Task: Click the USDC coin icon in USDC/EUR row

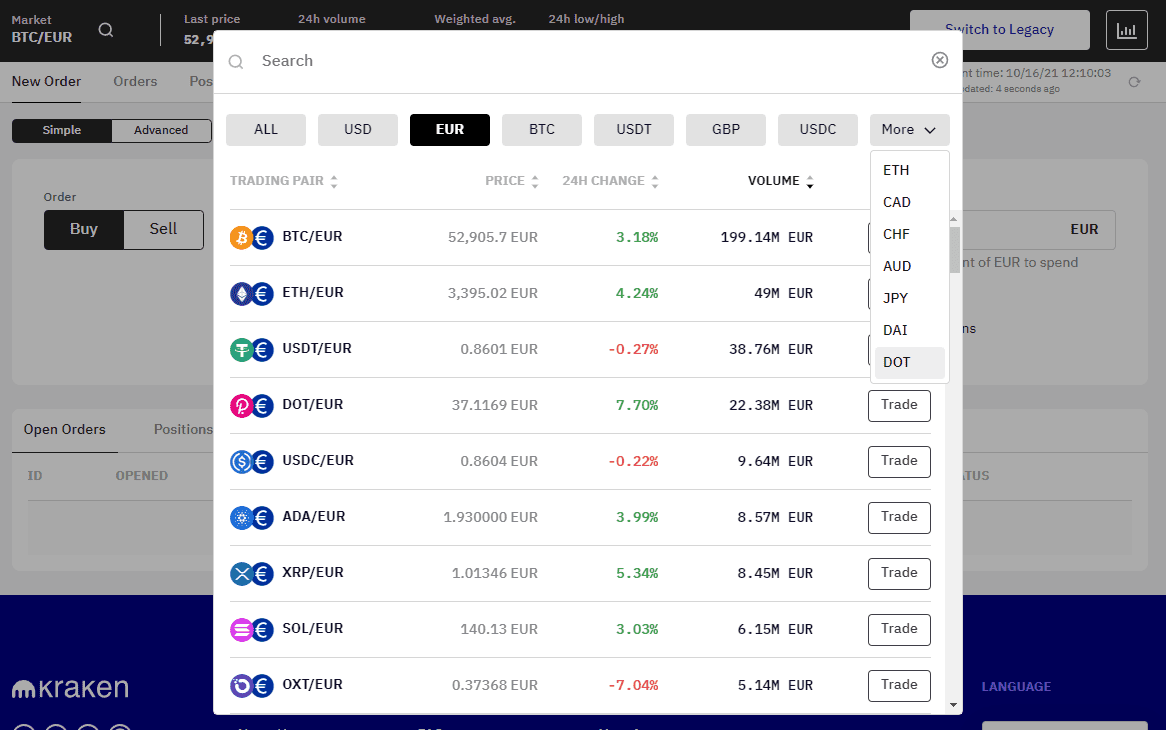Action: (x=241, y=462)
